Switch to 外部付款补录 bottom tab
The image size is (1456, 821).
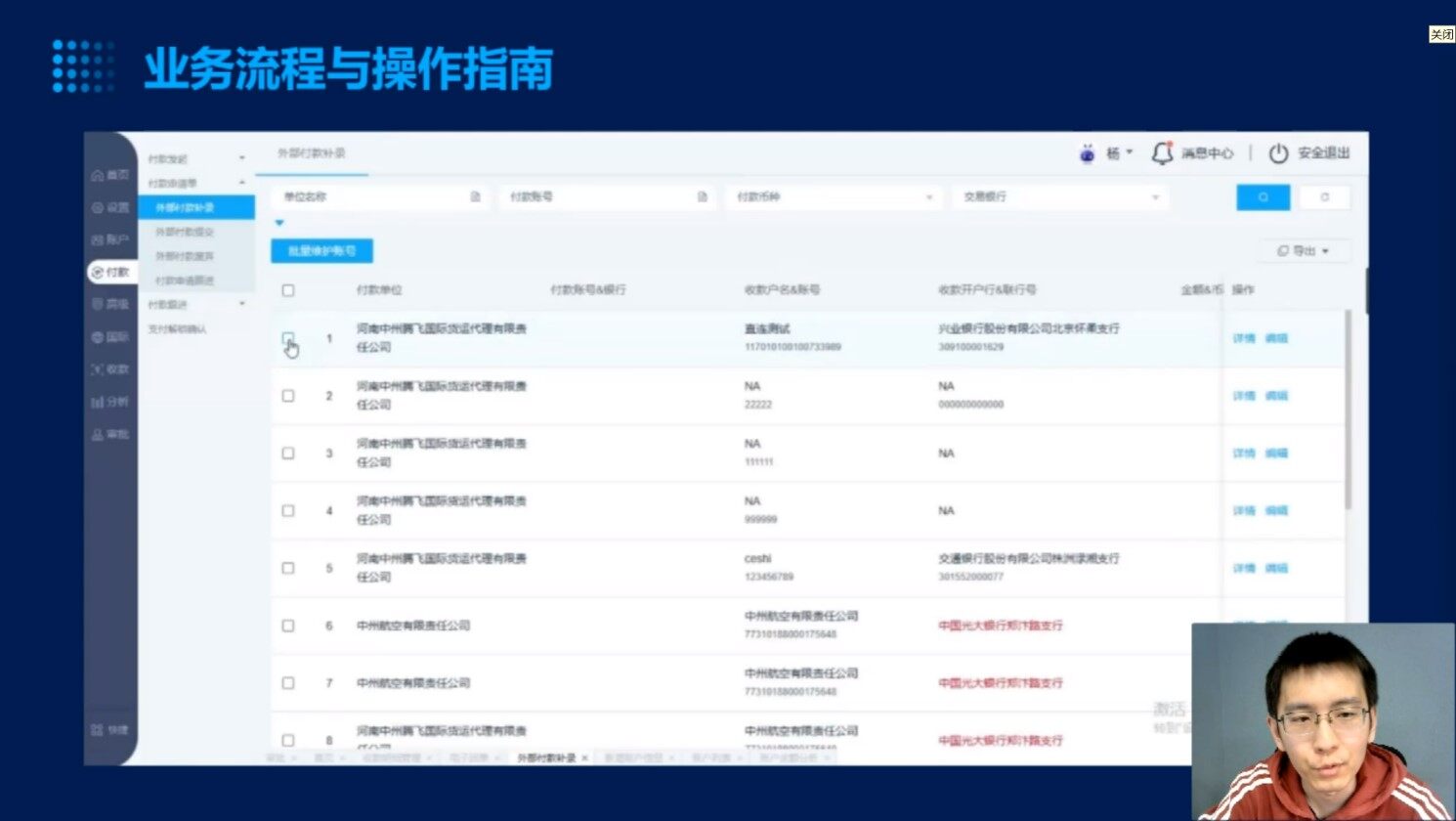[546, 758]
